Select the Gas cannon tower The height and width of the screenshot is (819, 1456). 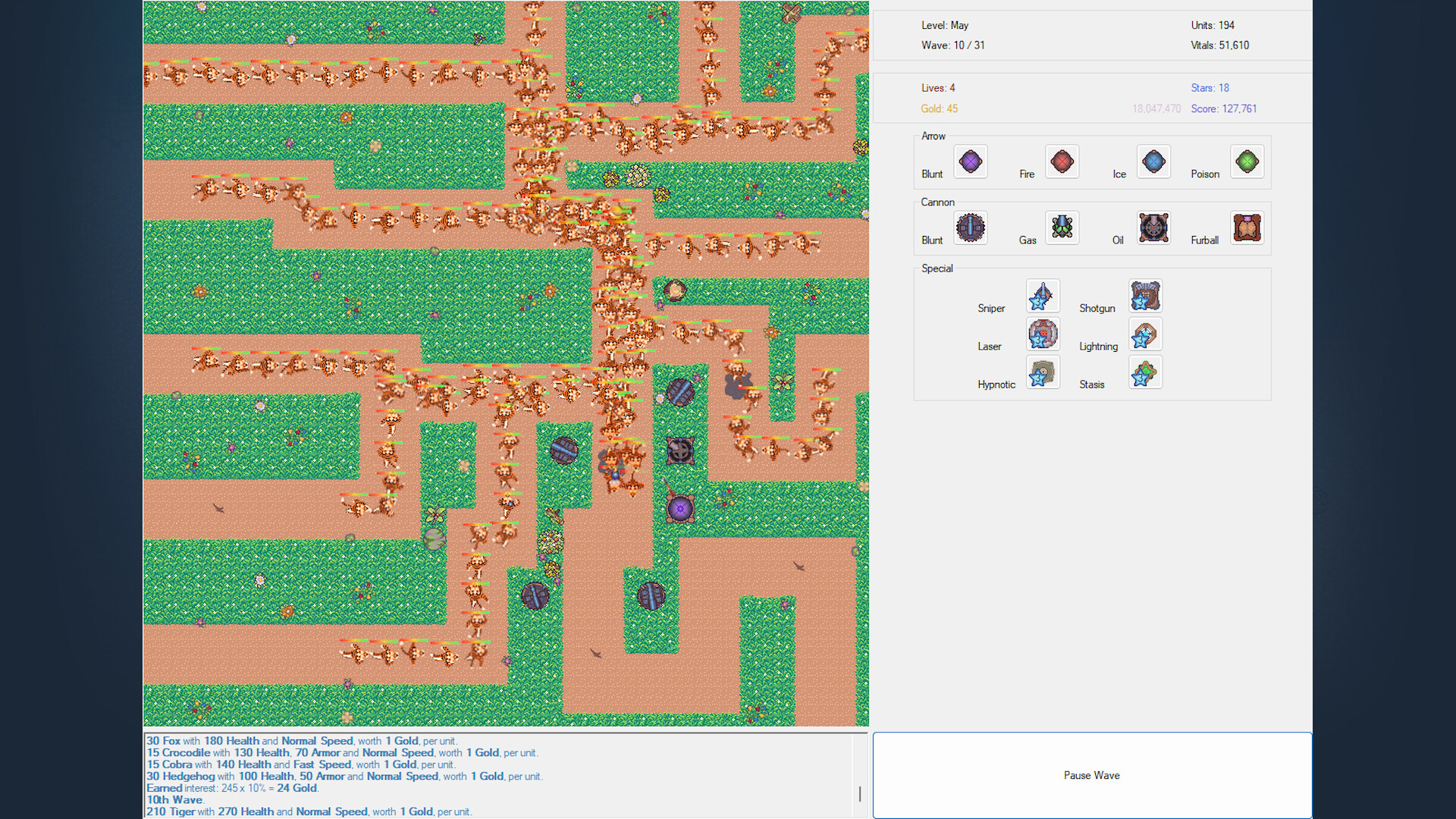[1062, 227]
